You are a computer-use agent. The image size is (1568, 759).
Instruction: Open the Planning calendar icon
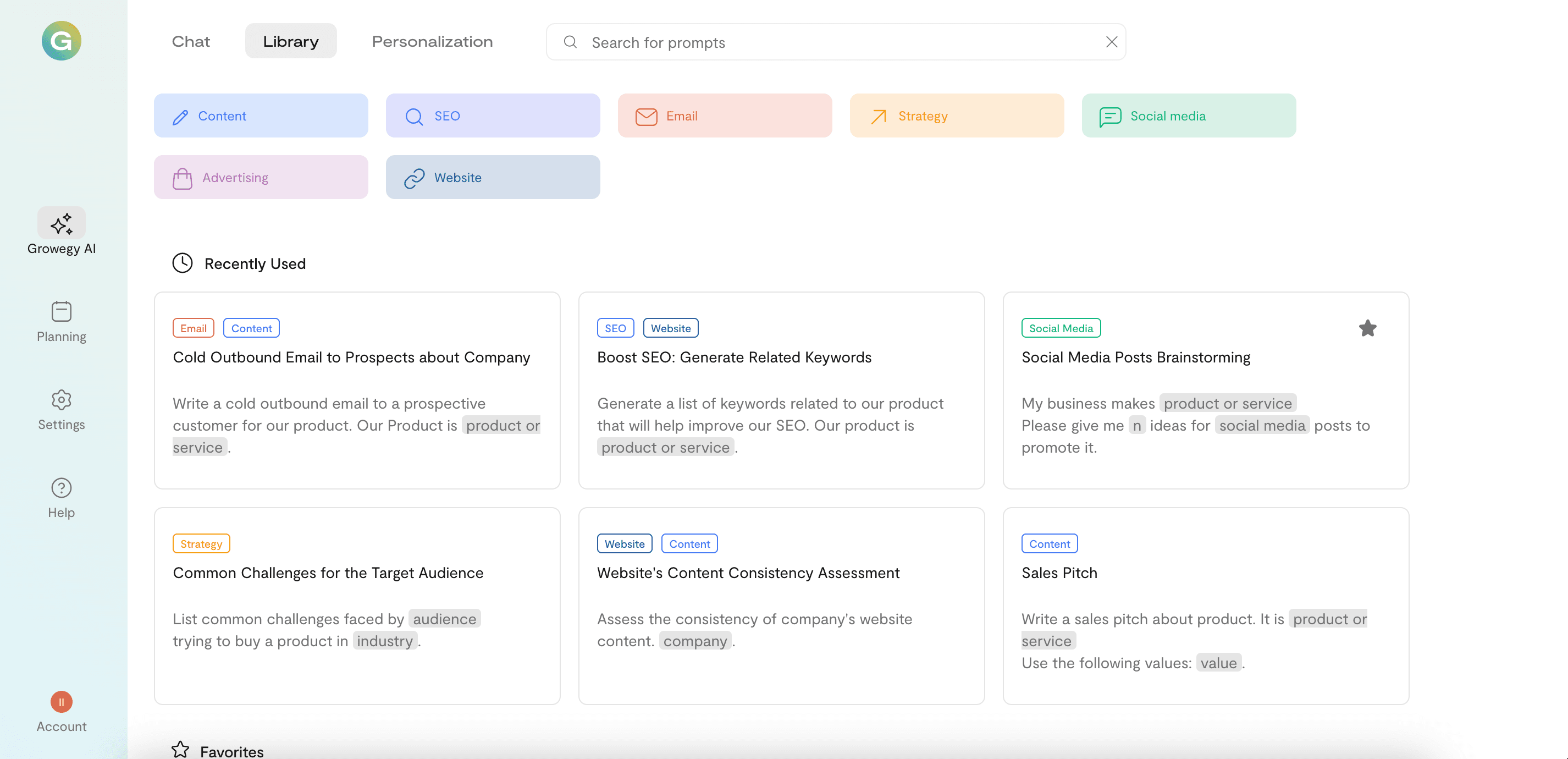[62, 311]
